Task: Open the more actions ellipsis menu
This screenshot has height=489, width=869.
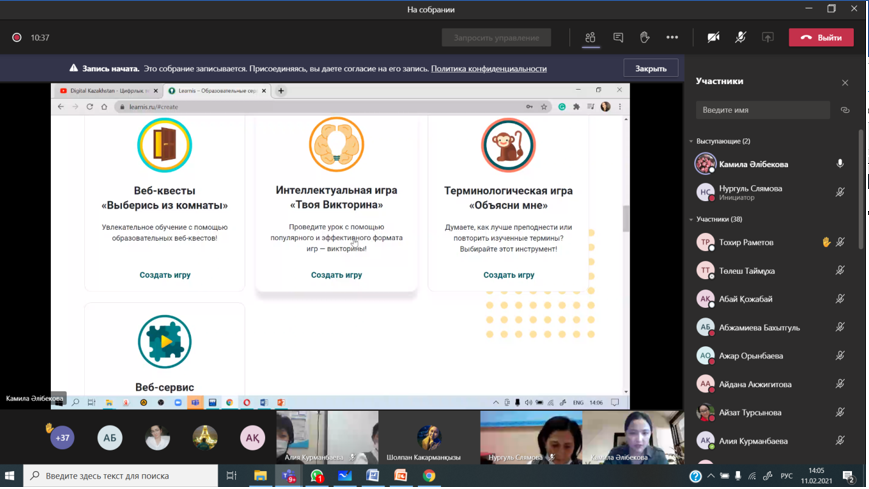Action: pos(672,38)
